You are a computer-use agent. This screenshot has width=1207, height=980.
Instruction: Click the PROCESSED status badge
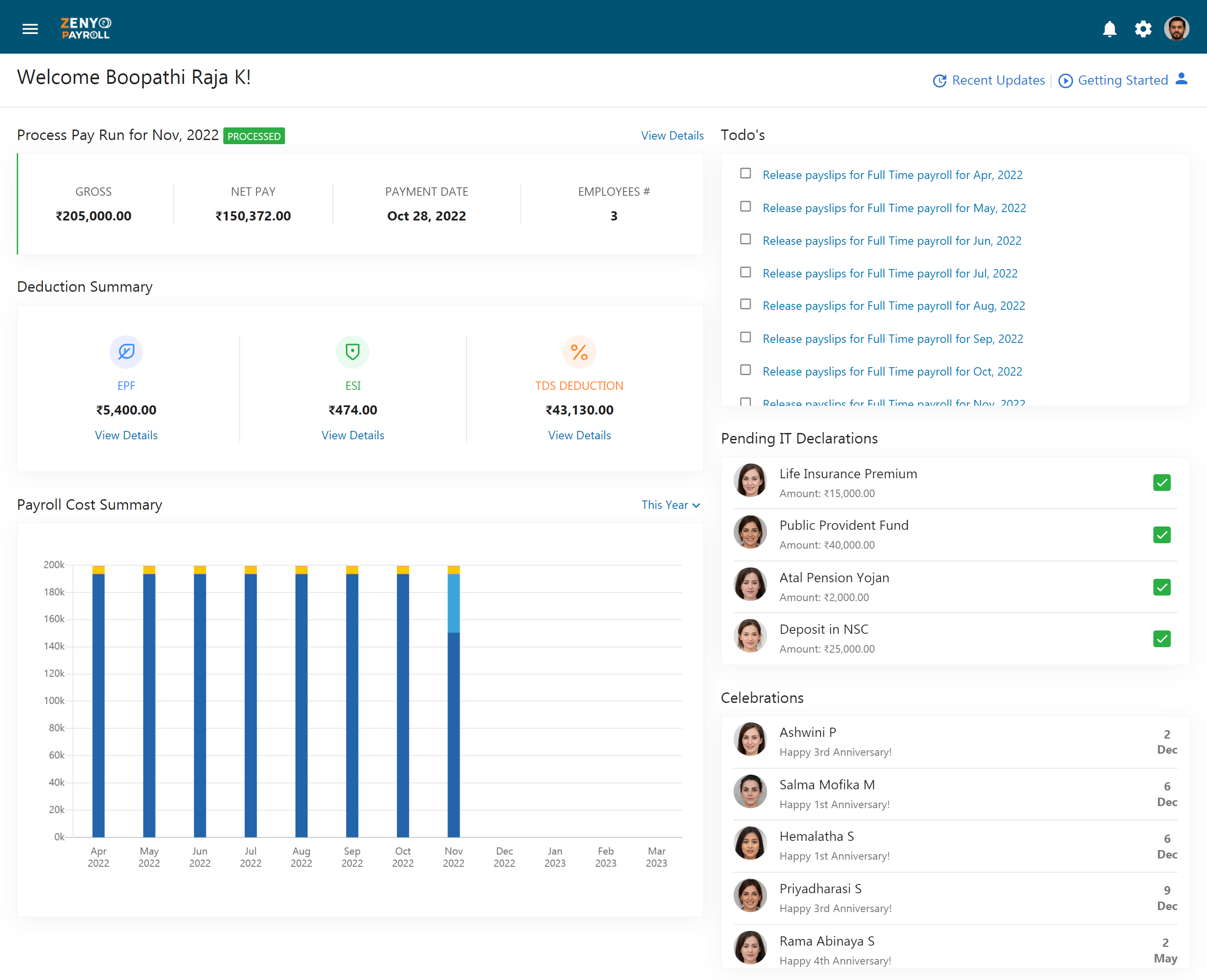(254, 136)
